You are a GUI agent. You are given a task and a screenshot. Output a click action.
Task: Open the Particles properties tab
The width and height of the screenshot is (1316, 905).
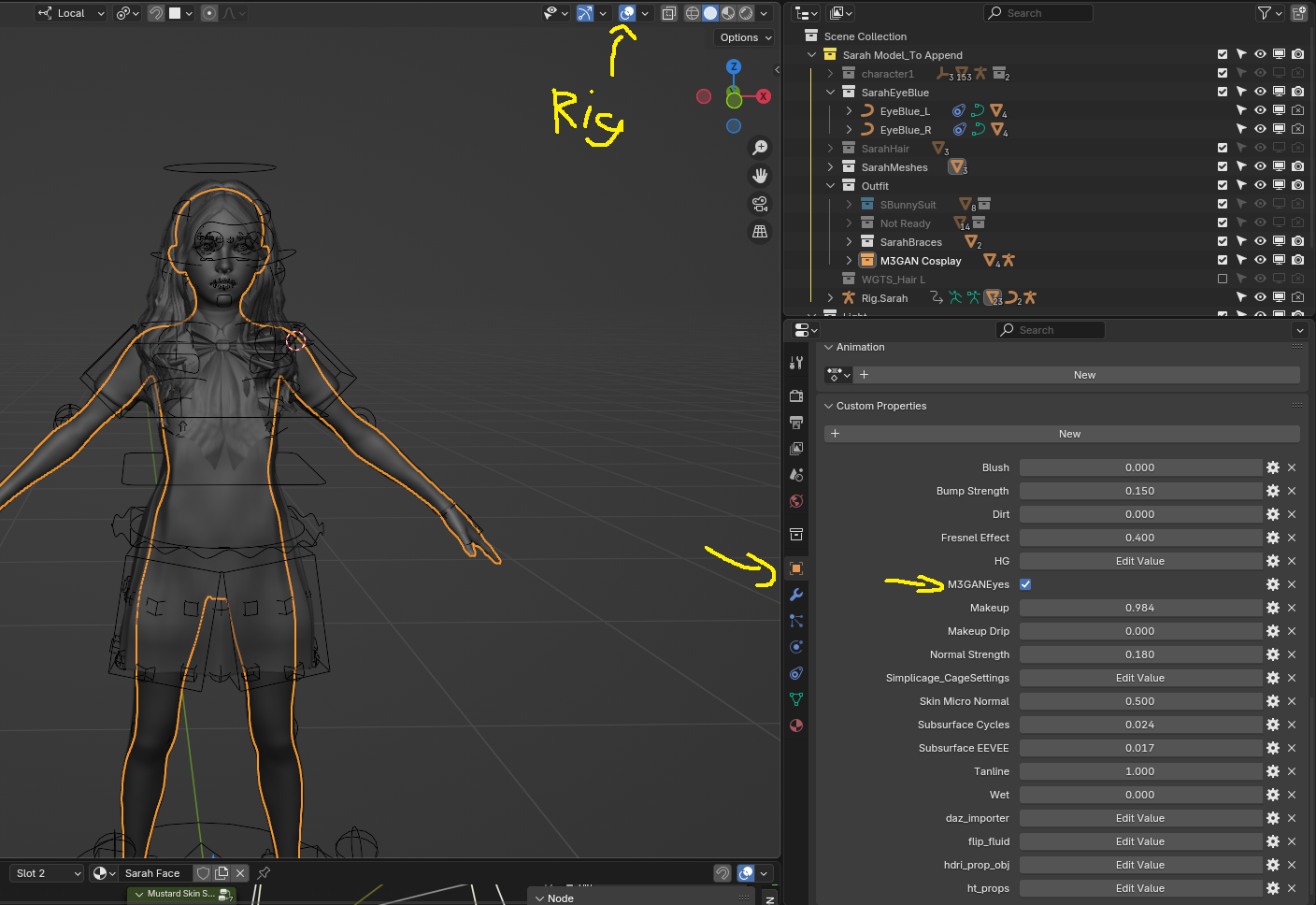(796, 621)
